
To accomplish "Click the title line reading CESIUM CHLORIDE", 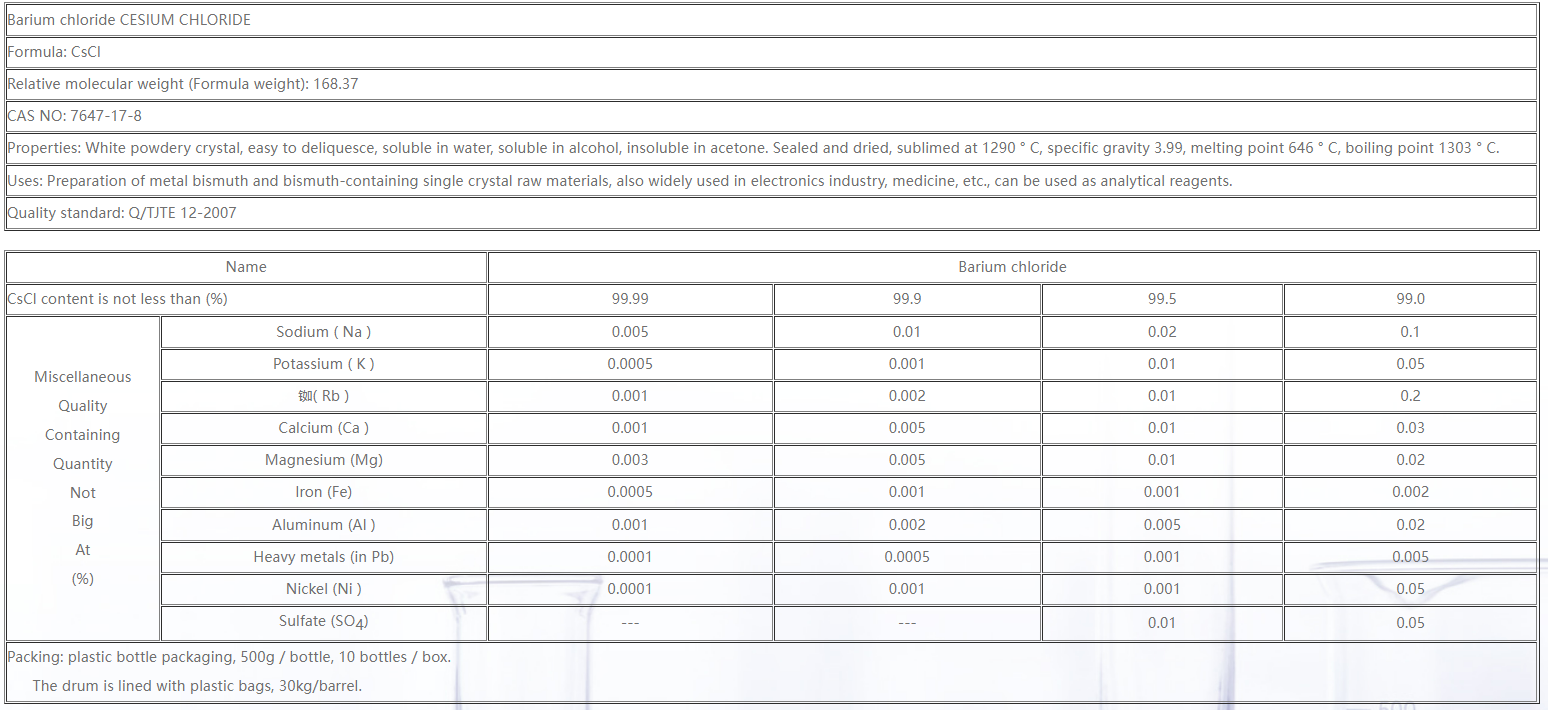I will coord(130,20).
